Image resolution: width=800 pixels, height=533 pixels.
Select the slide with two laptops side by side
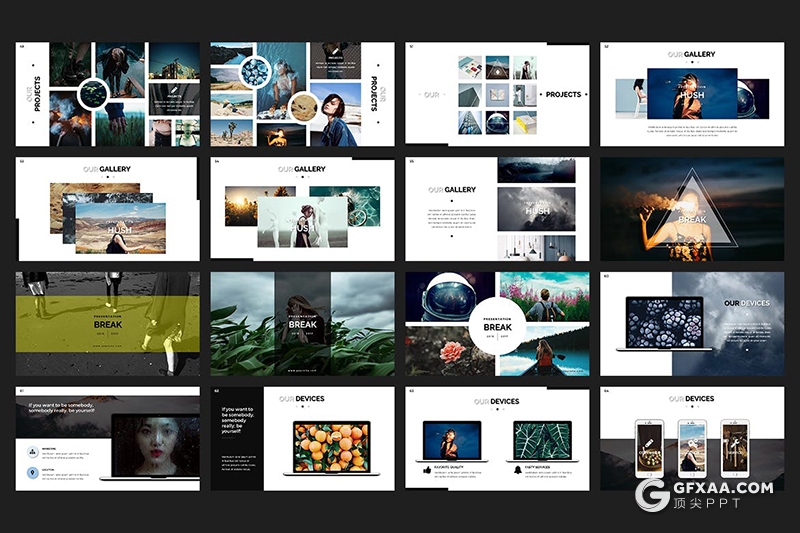pyautogui.click(x=497, y=438)
